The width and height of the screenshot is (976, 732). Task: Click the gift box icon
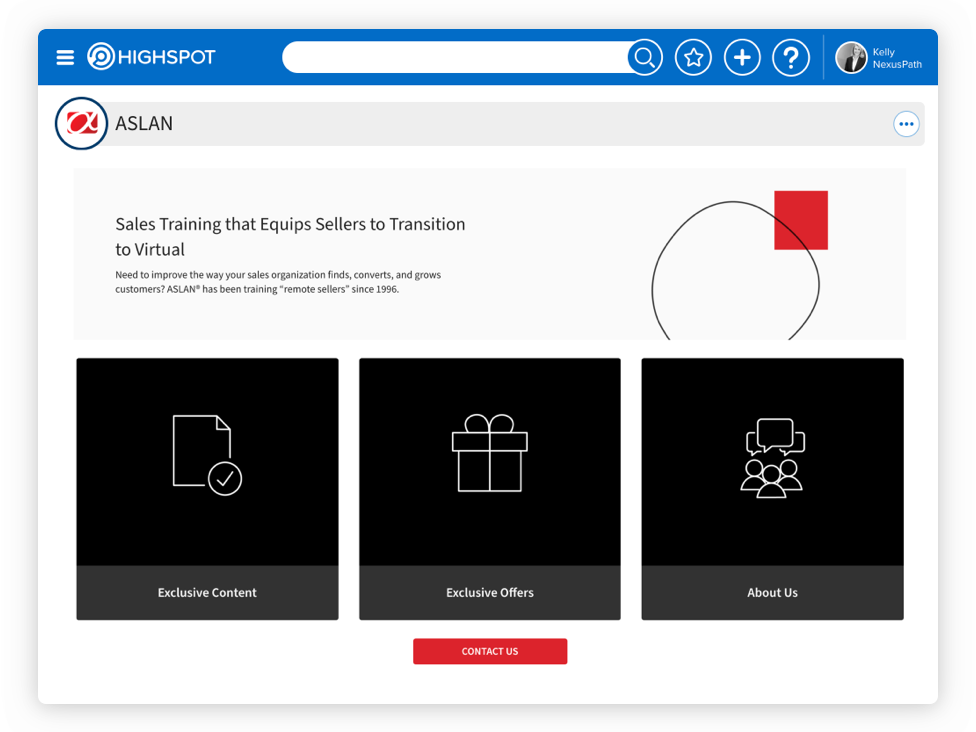(x=490, y=454)
